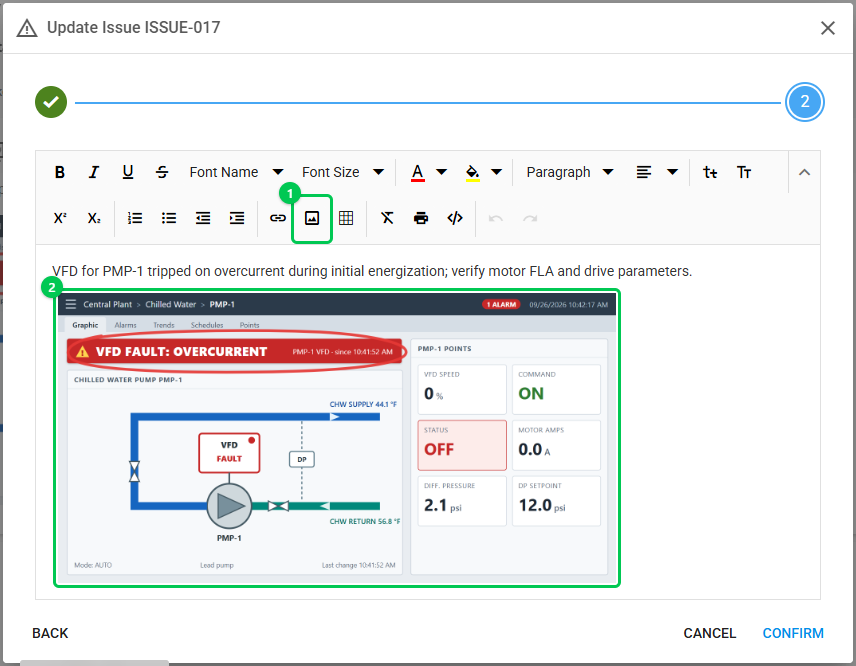Insert a hyperlink
Screen dimensions: 856x666
(x=278, y=218)
